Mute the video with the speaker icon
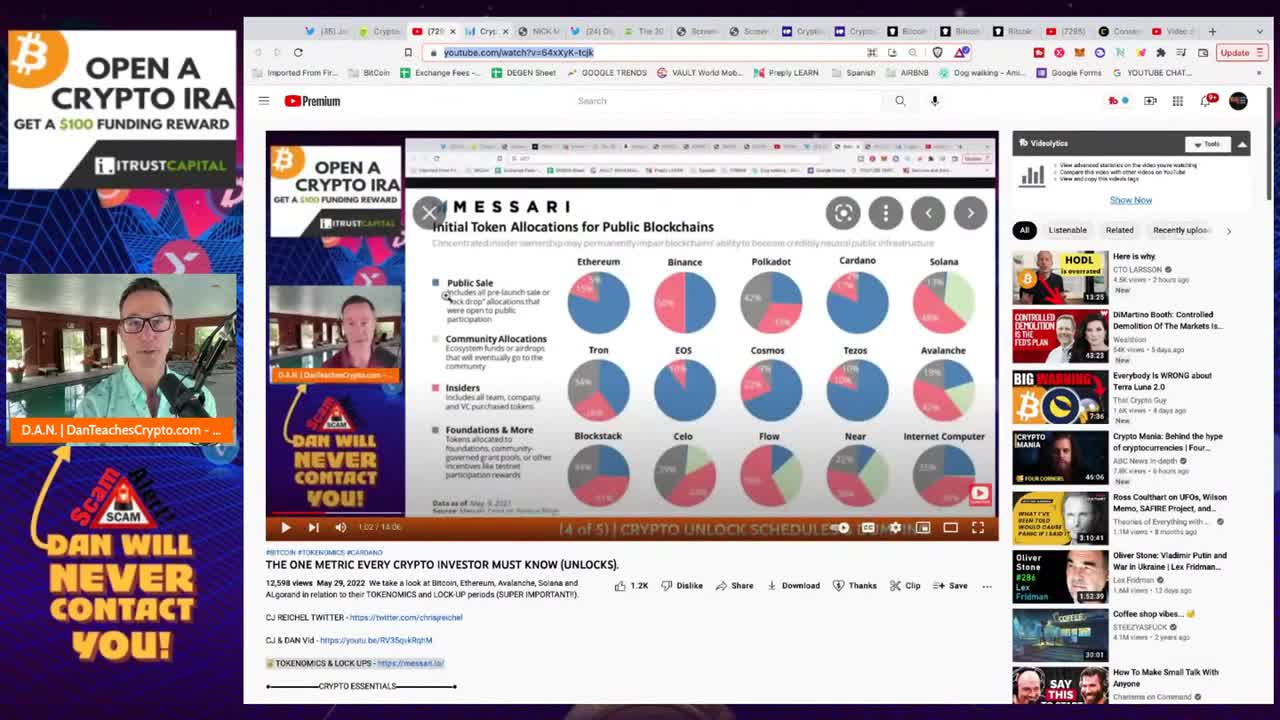 coord(340,527)
